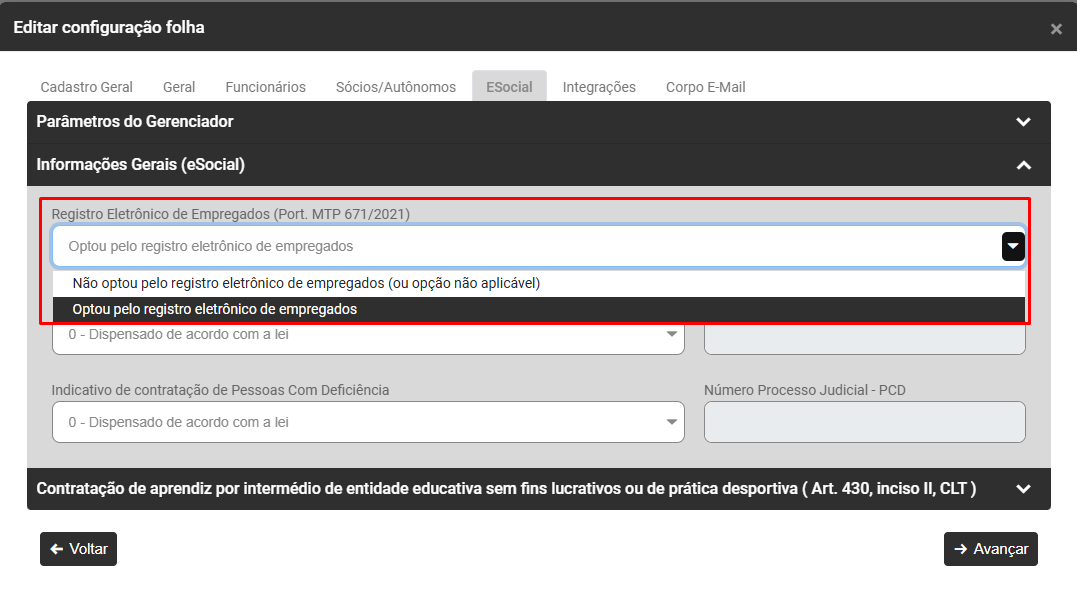The height and width of the screenshot is (590, 1077).
Task: Click the ESocial tab
Action: point(509,87)
